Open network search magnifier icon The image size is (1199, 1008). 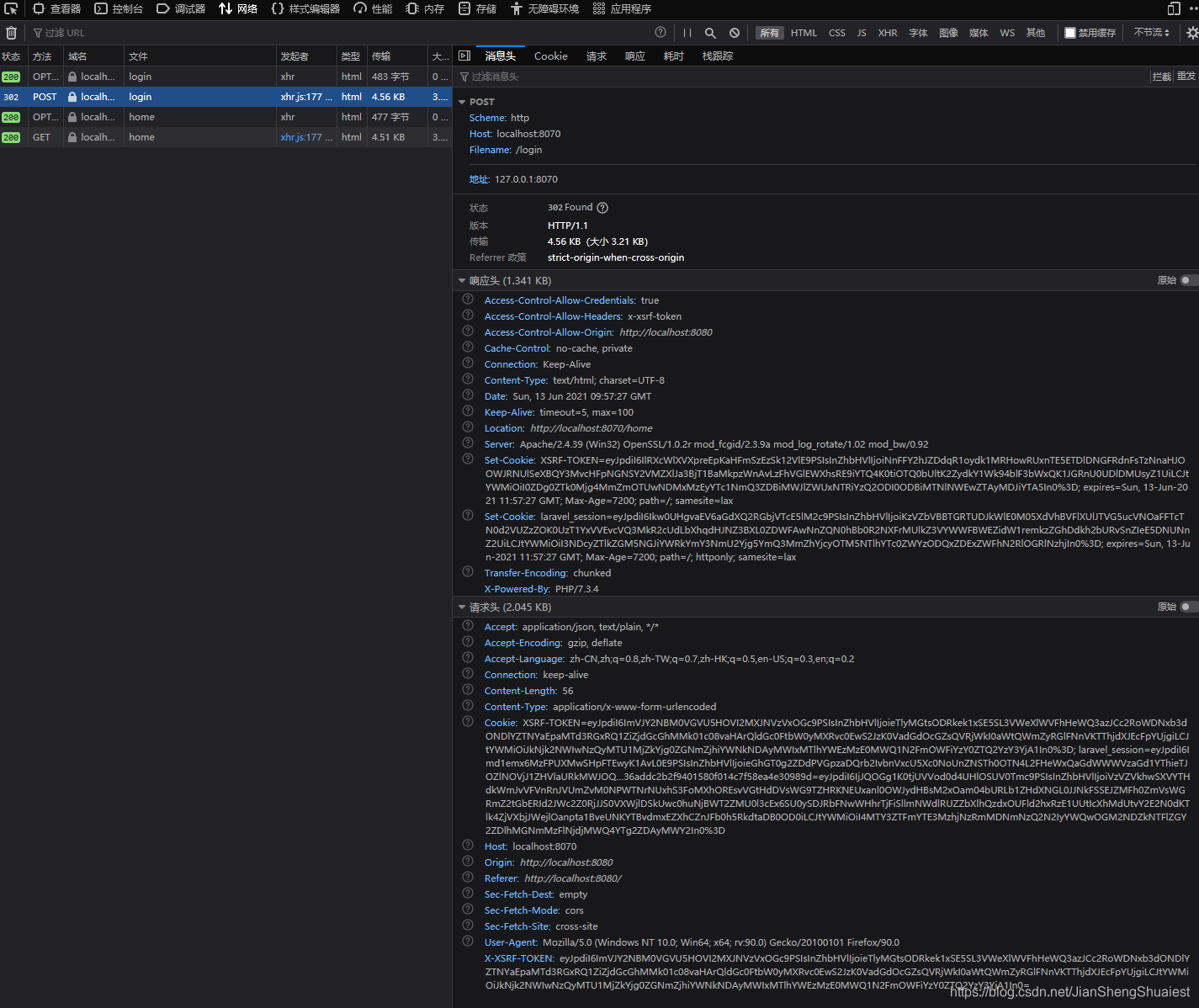[710, 33]
